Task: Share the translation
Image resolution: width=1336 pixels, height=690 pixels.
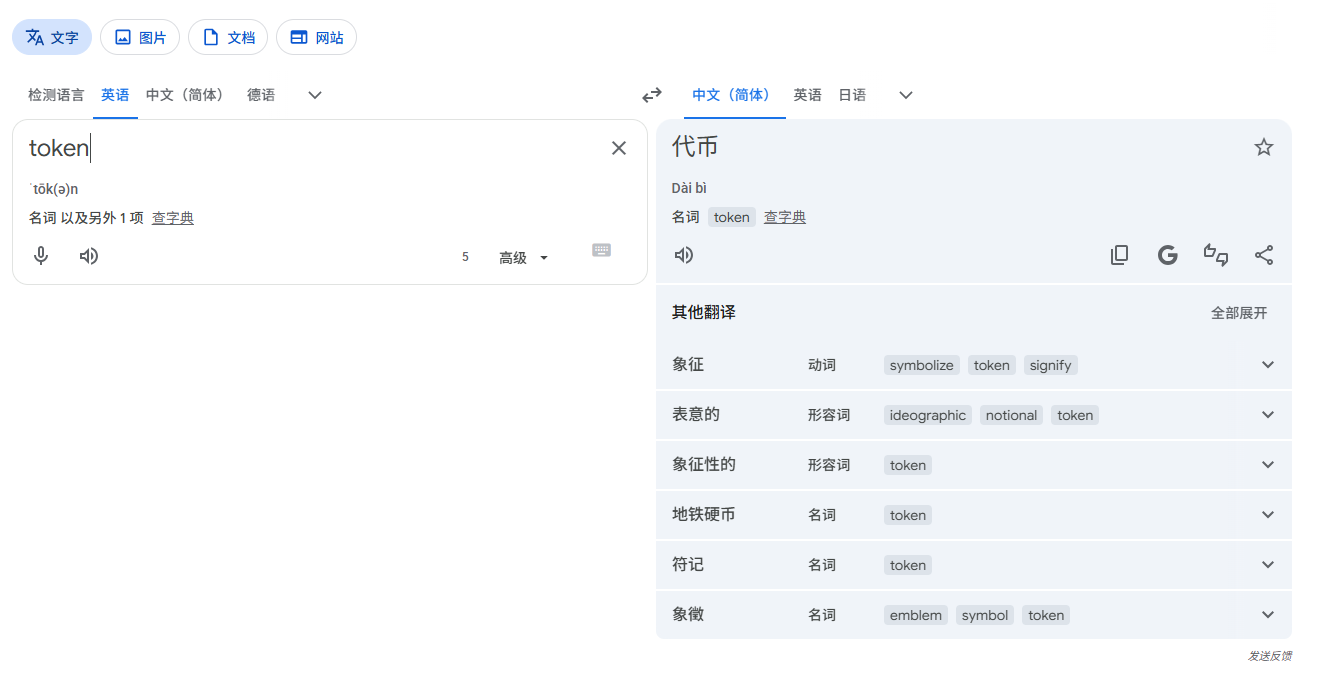Action: point(1264,255)
